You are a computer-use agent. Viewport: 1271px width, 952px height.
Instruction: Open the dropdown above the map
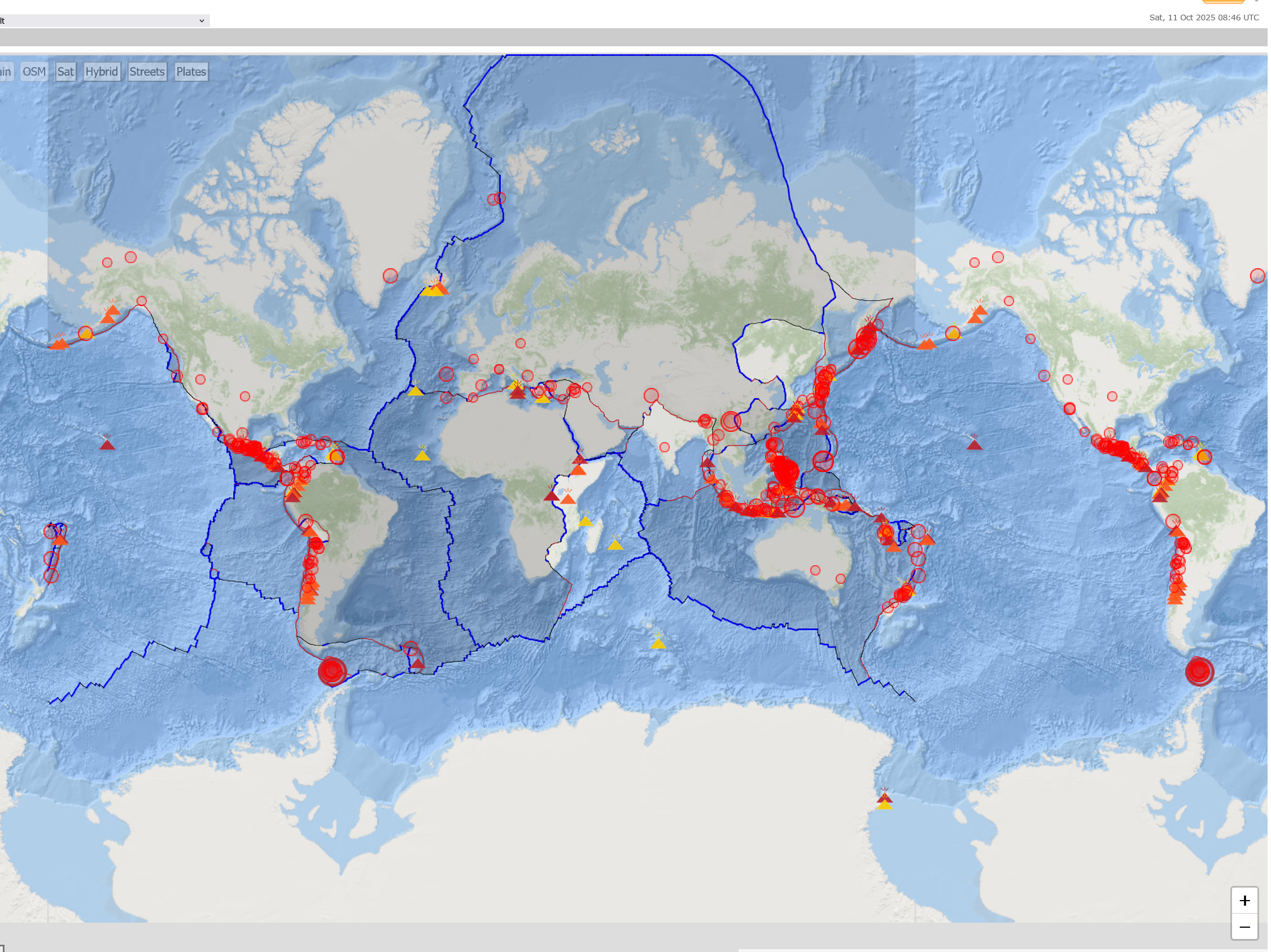(x=103, y=21)
